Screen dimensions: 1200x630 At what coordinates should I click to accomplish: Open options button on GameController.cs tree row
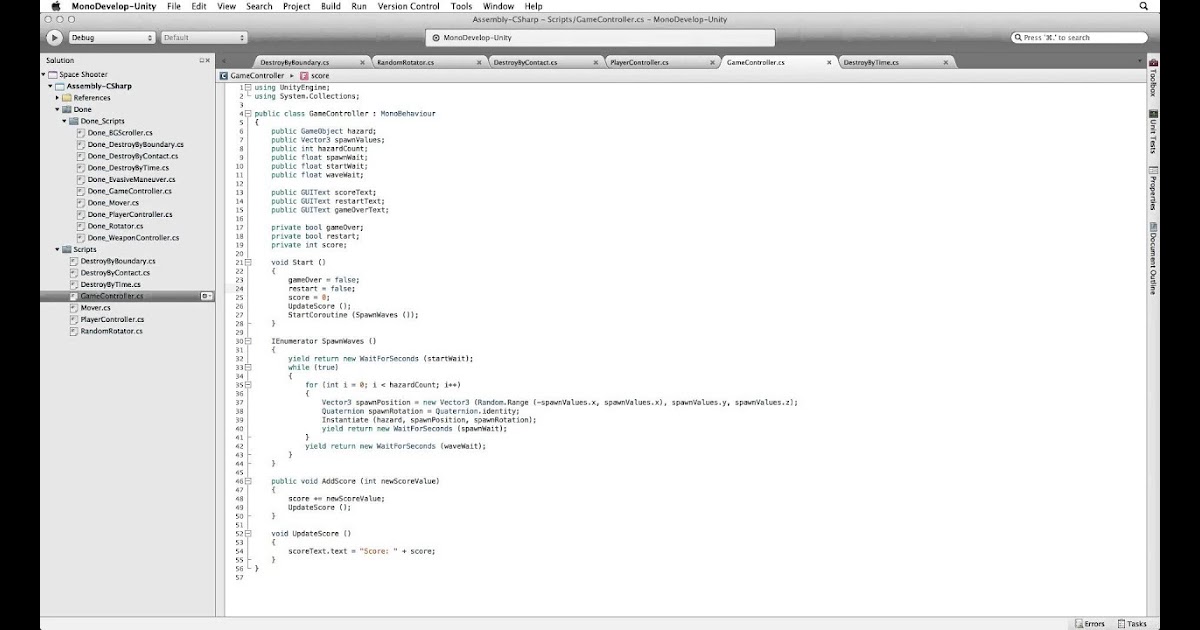click(x=206, y=296)
